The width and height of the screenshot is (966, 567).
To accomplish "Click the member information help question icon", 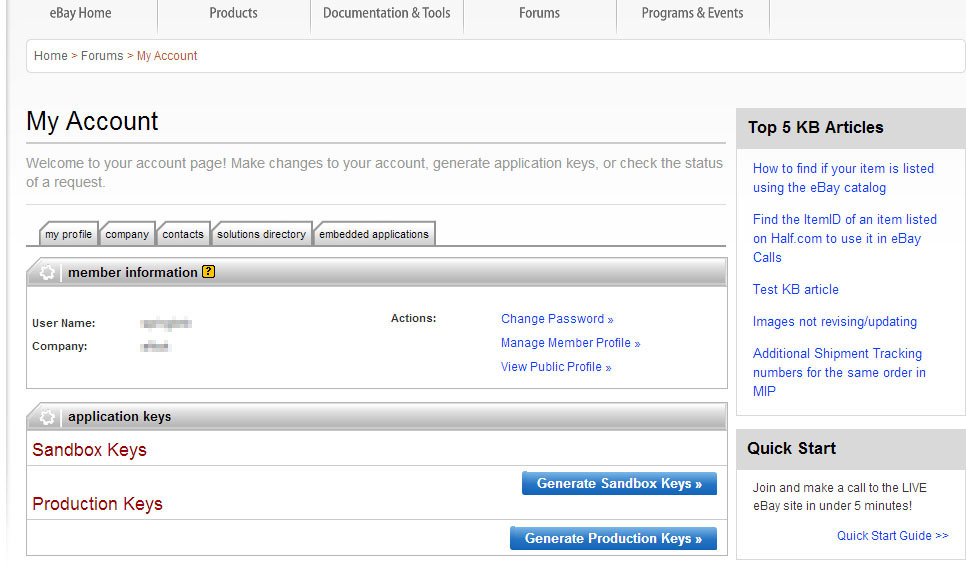I will click(209, 271).
